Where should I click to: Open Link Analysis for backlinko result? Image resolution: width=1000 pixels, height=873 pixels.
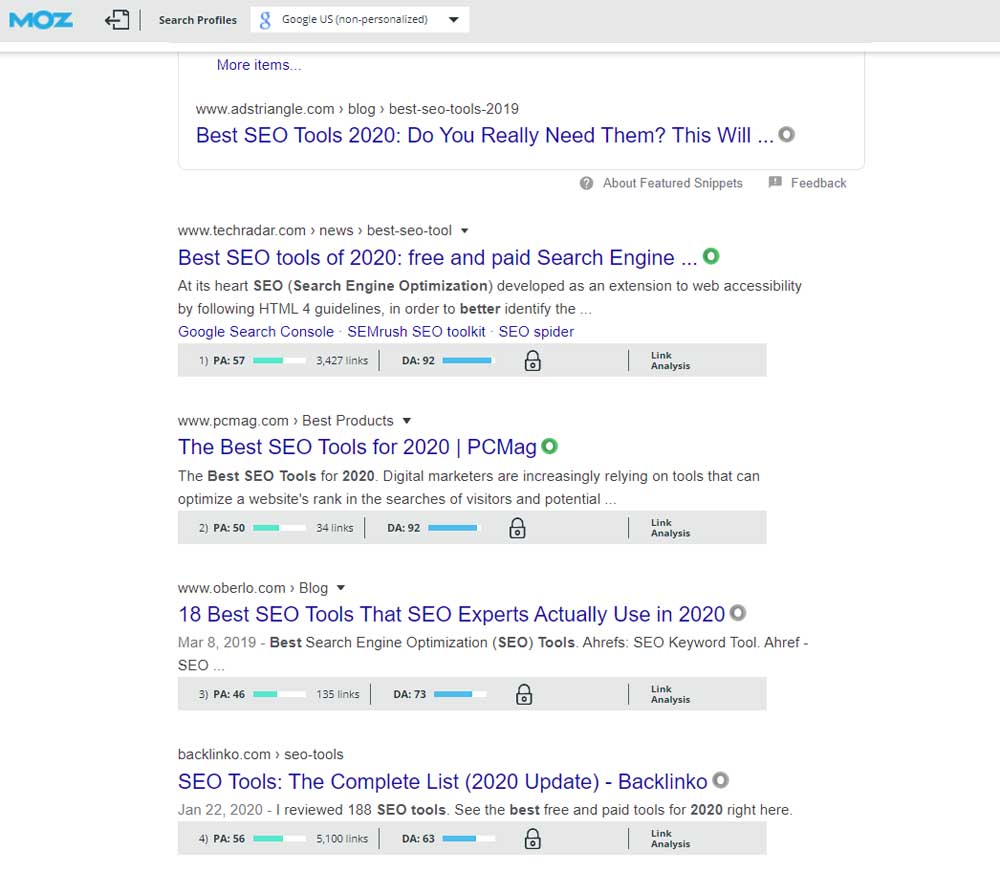670,839
